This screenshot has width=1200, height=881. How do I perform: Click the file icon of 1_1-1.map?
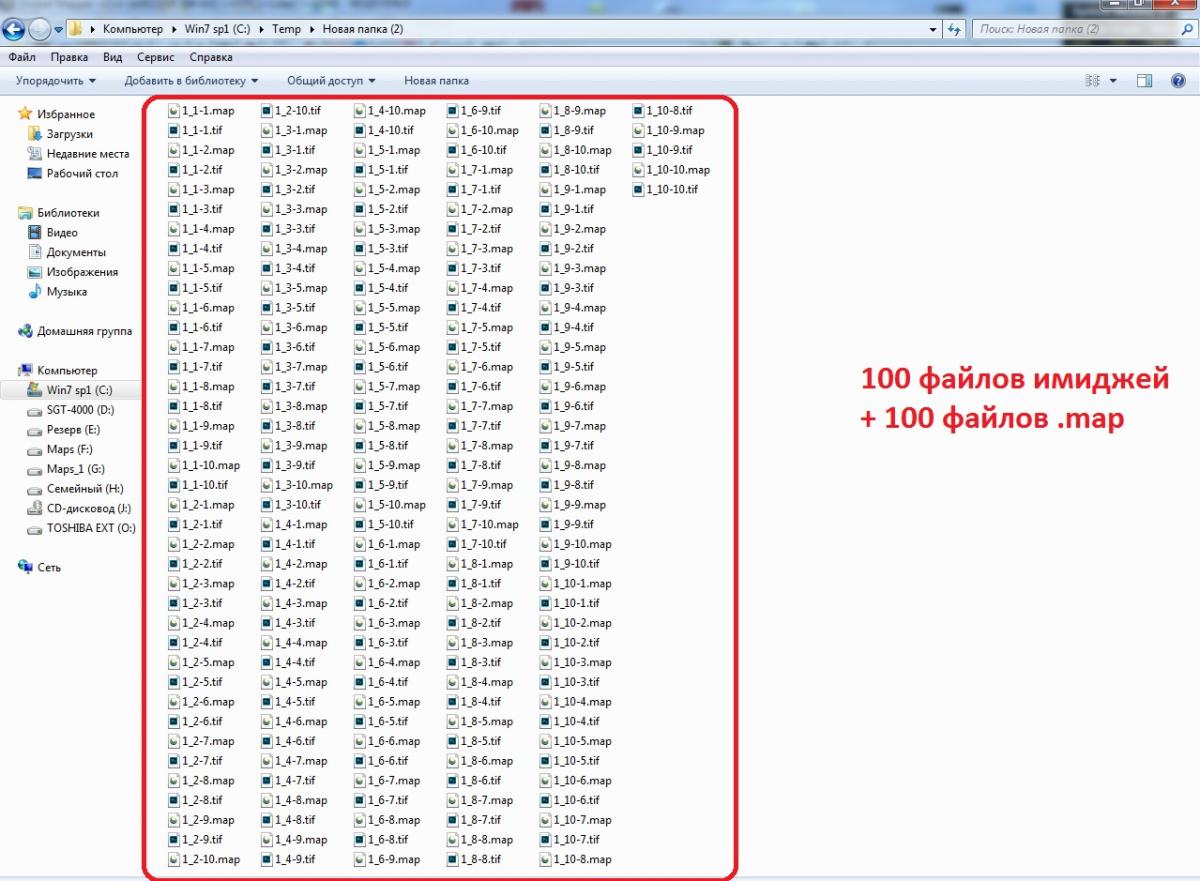point(174,111)
